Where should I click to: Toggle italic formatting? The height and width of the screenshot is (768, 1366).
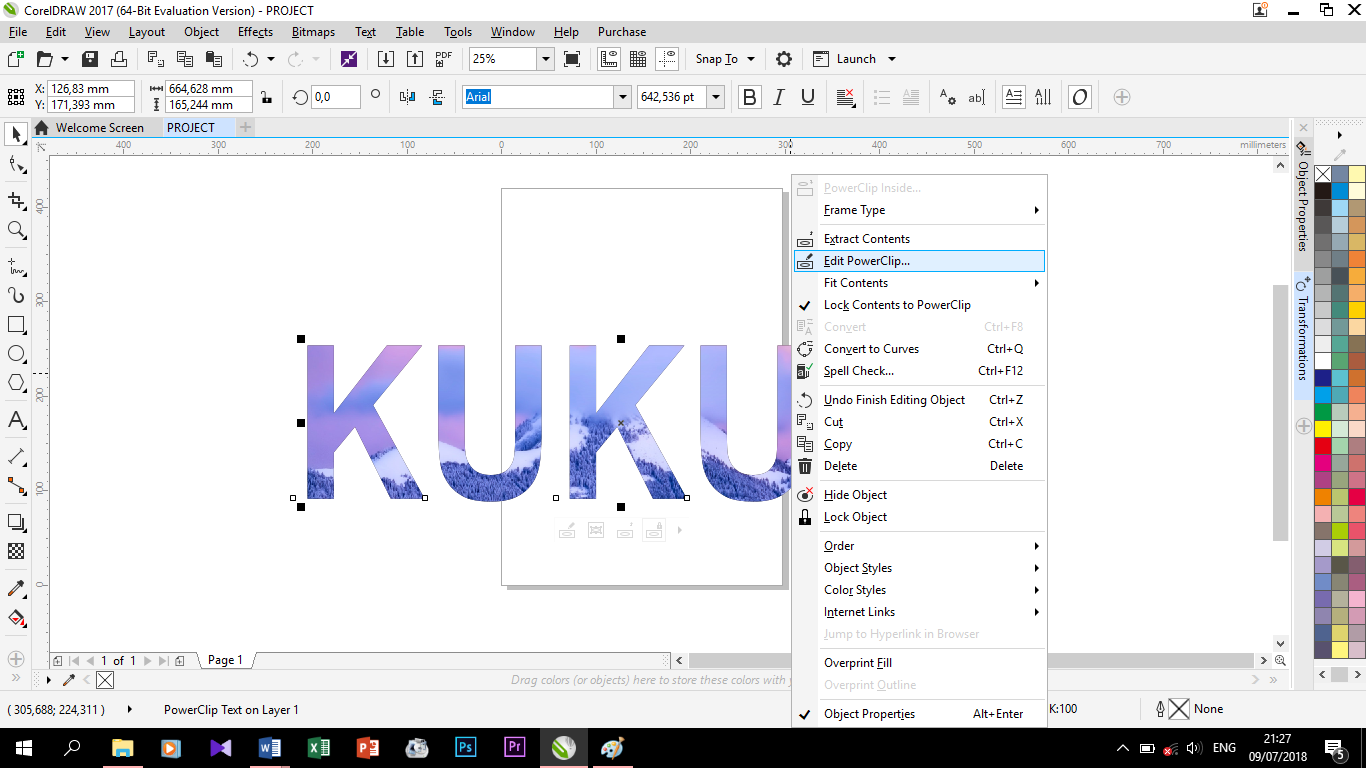click(x=777, y=97)
